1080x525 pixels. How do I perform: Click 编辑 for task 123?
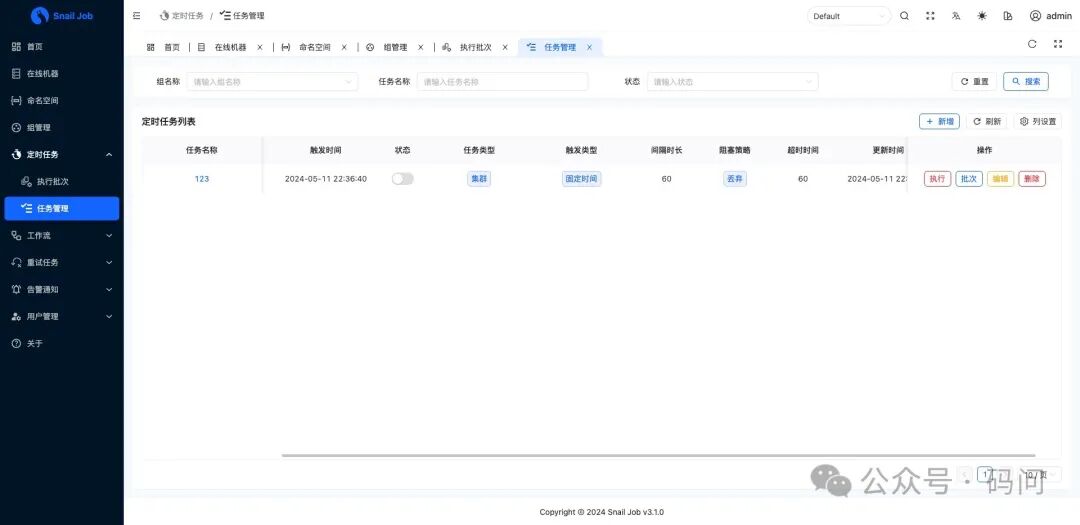tap(1000, 178)
